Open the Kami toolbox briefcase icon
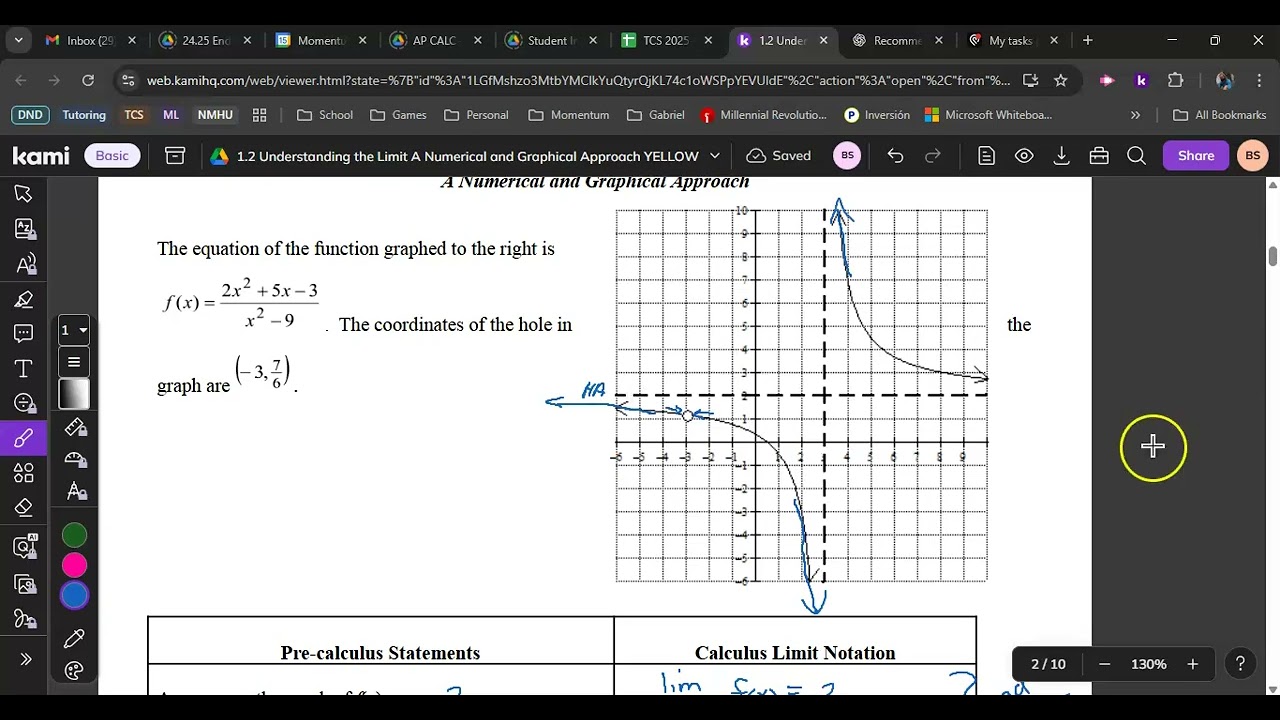The width and height of the screenshot is (1280, 720). click(x=1099, y=156)
